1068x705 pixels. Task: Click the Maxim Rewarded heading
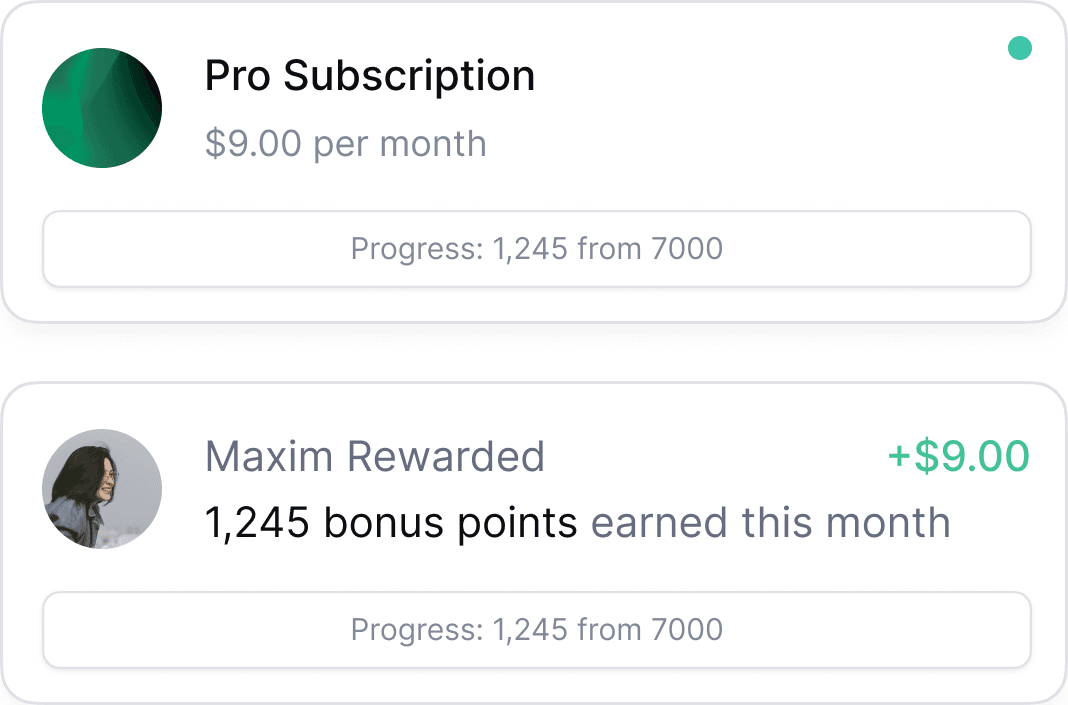[x=375, y=457]
